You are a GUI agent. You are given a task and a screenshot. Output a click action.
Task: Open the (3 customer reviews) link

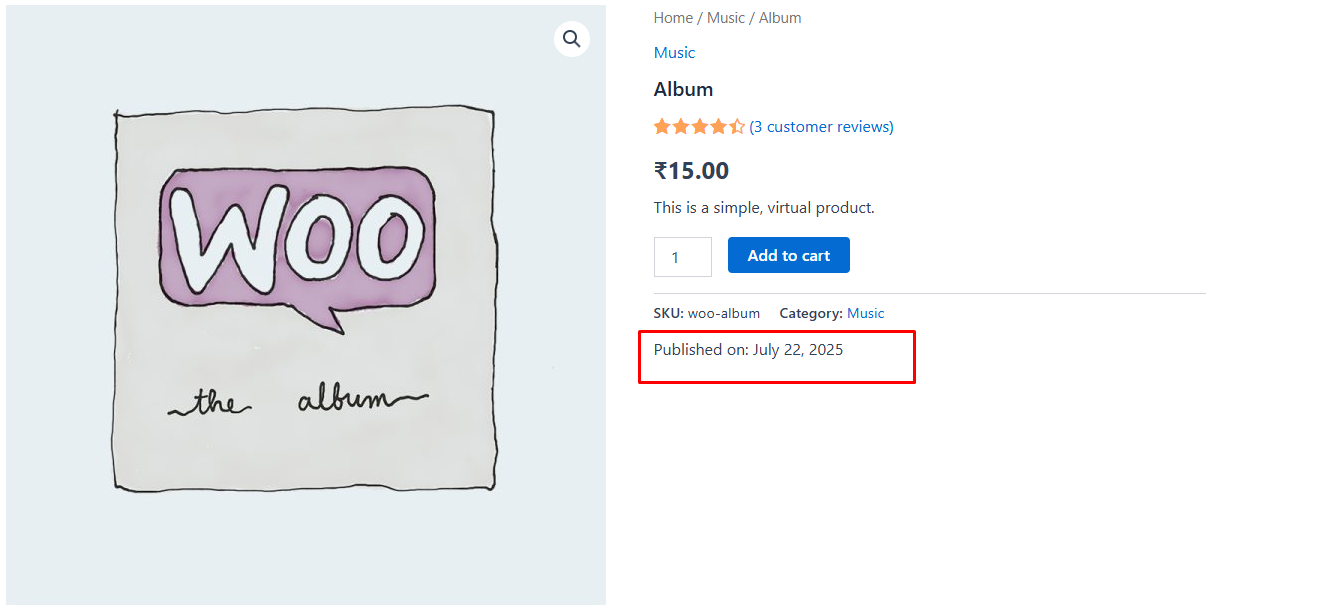[x=822, y=126]
